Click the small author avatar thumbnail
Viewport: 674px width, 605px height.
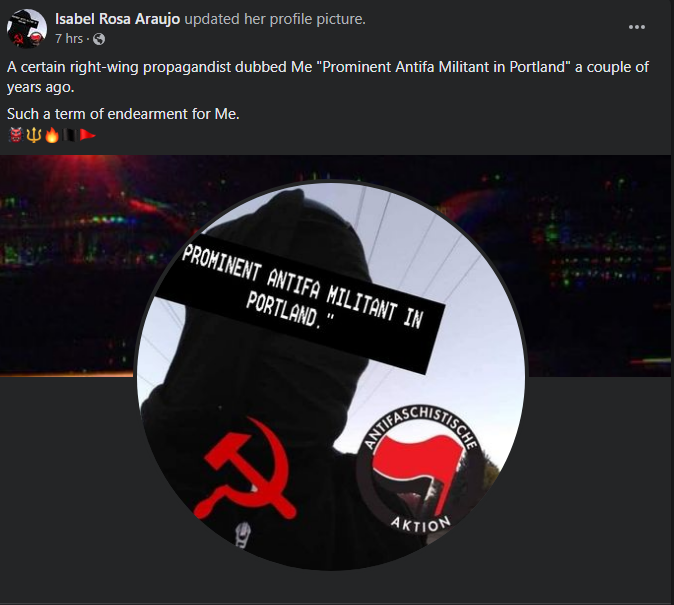27,28
